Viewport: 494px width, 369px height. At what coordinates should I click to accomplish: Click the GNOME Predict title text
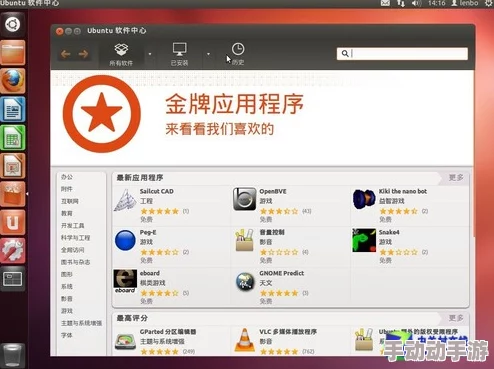tap(282, 273)
